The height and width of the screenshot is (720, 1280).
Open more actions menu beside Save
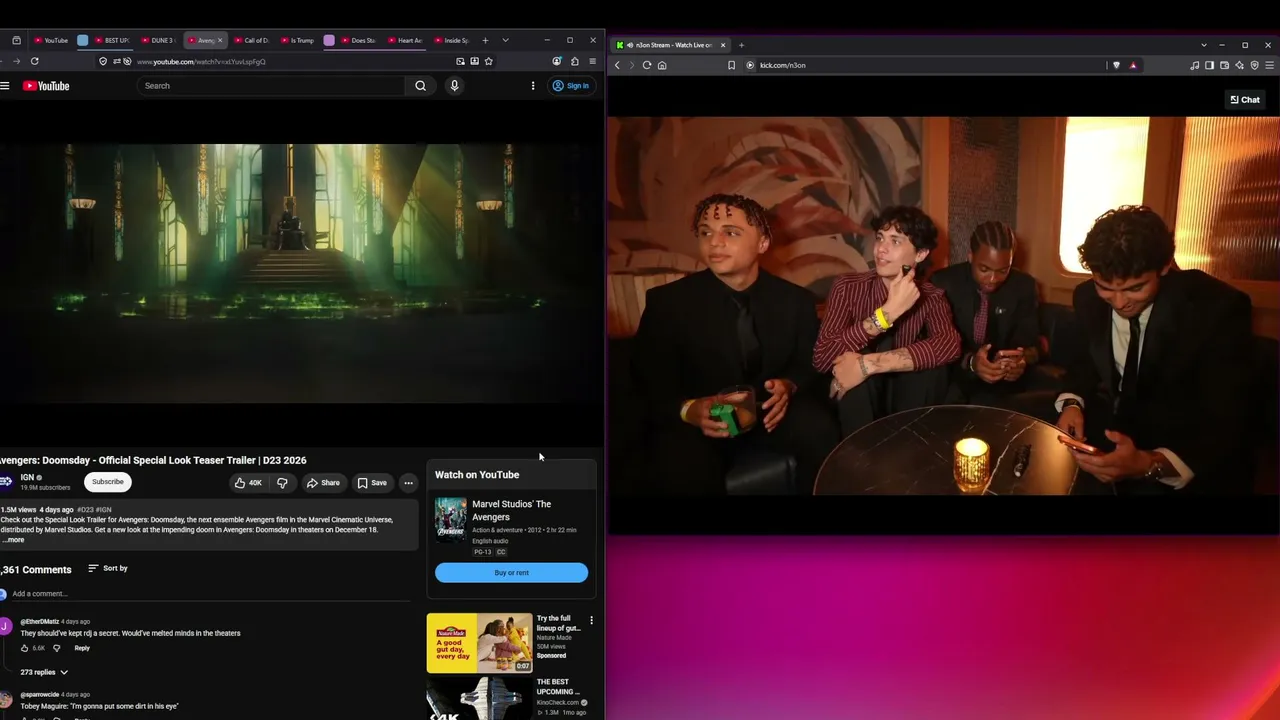coord(408,483)
